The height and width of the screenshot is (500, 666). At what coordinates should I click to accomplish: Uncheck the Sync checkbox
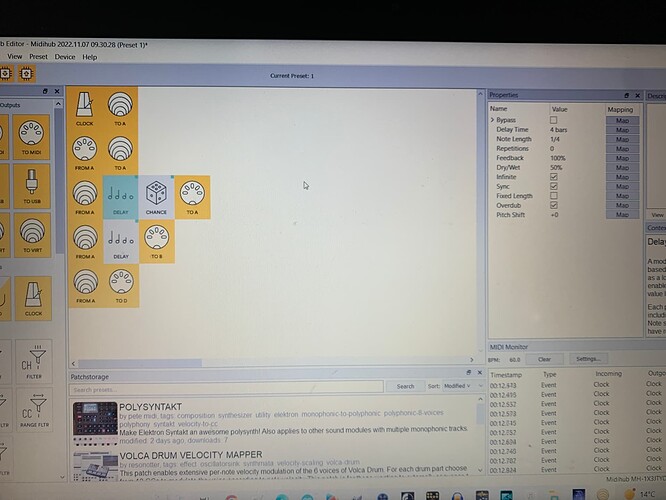pos(554,186)
